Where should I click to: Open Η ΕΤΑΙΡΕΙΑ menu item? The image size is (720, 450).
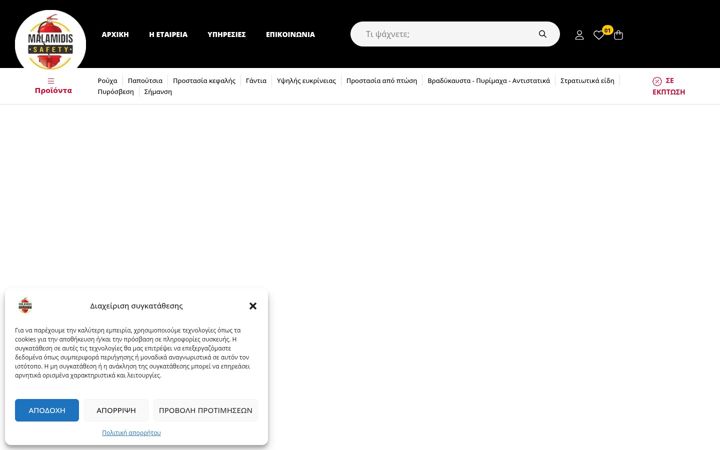168,34
